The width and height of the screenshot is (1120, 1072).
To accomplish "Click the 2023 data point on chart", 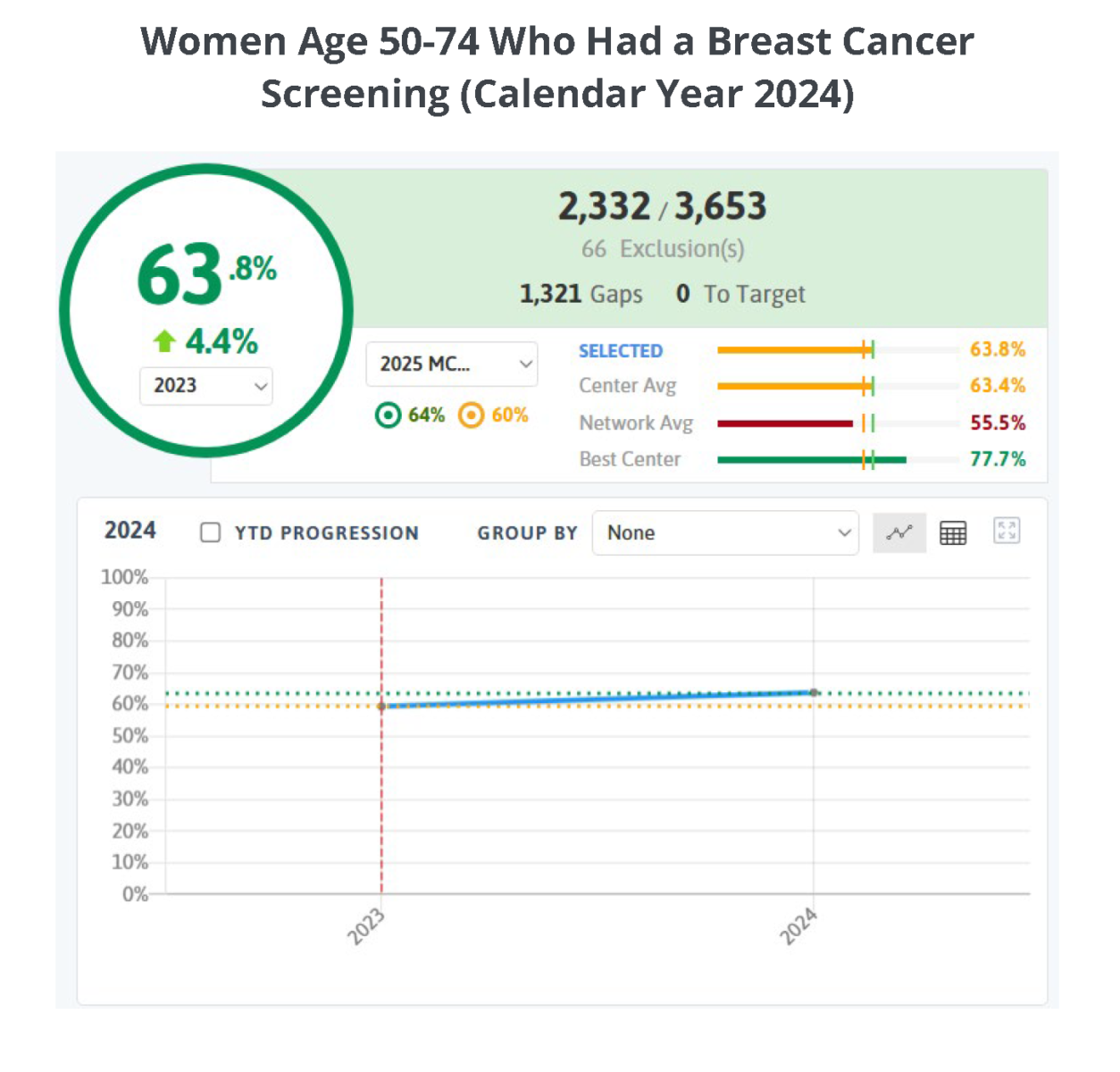I will pyautogui.click(x=382, y=707).
